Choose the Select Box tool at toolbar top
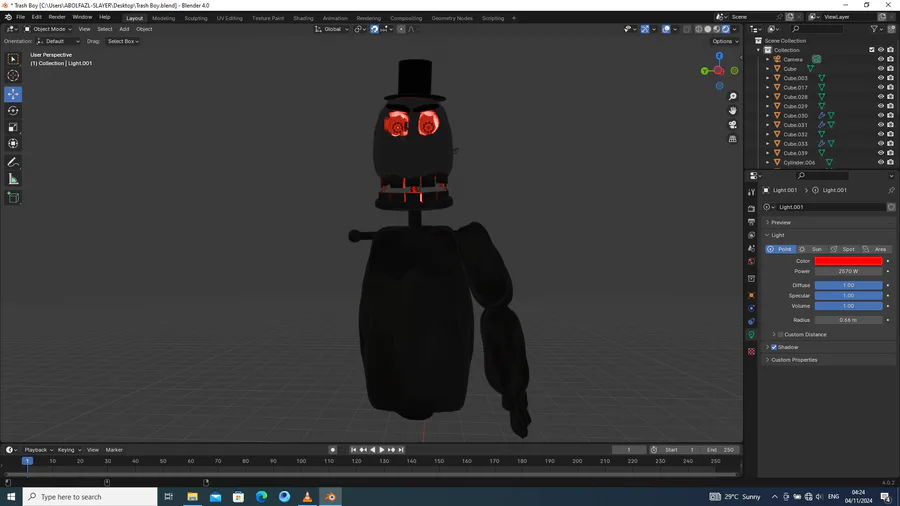This screenshot has width=900, height=506. click(x=13, y=59)
